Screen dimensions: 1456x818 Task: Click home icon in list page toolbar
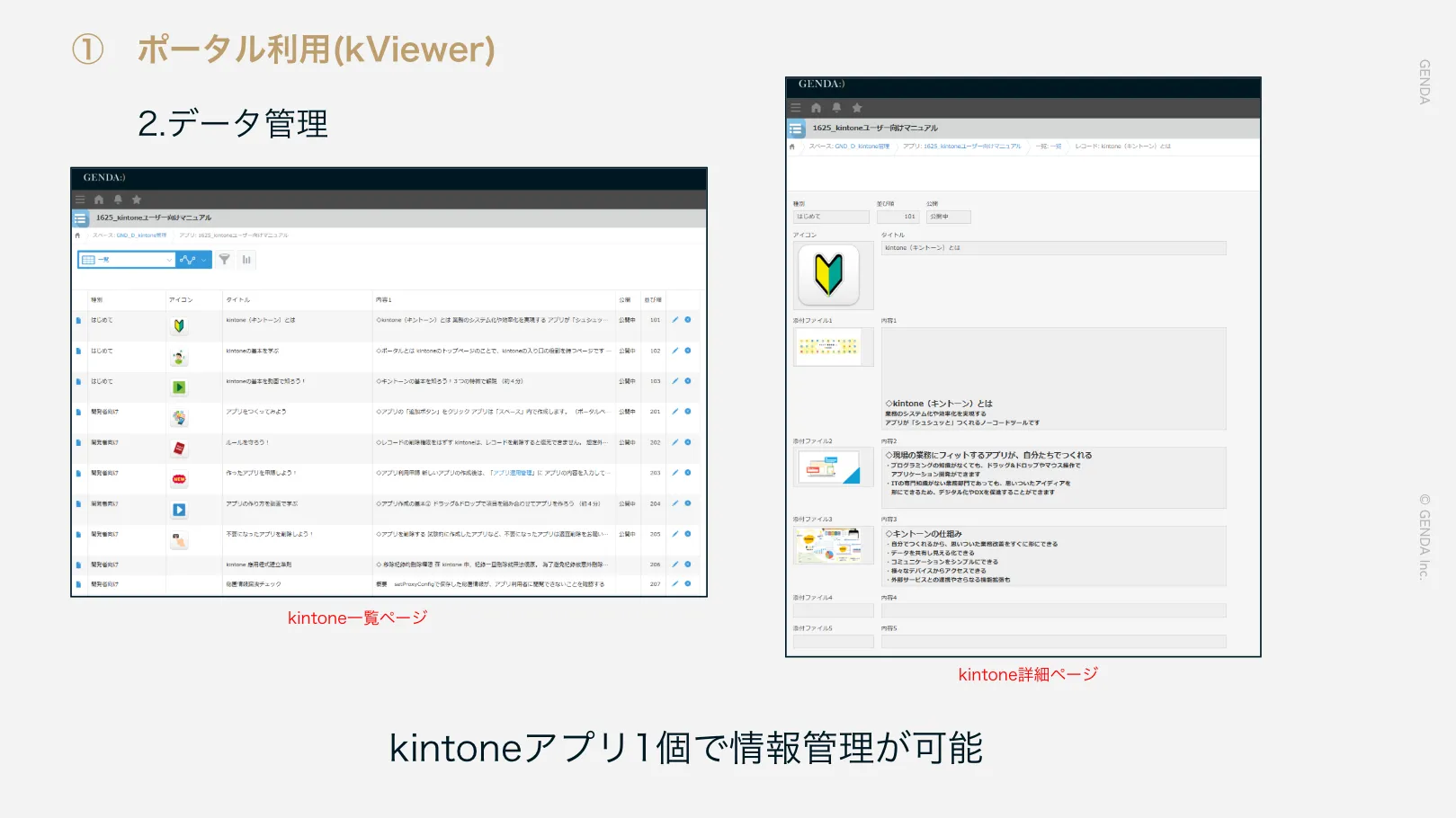click(99, 200)
